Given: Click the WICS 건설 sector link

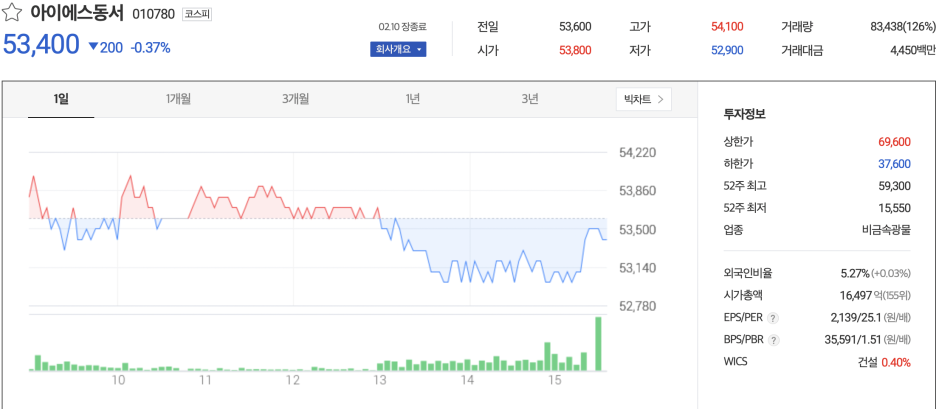Looking at the screenshot, I should coord(867,362).
